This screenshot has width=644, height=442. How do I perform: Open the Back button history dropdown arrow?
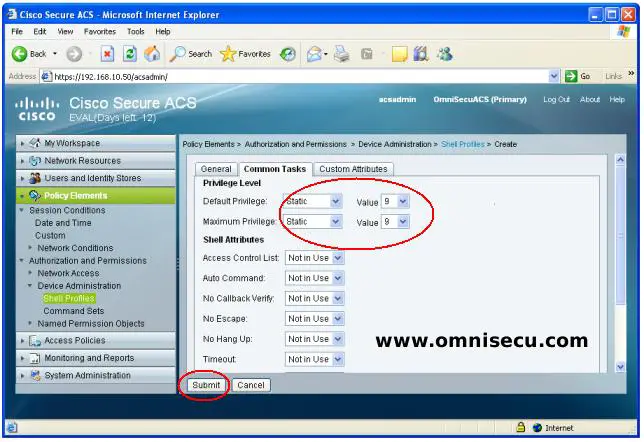click(x=55, y=54)
